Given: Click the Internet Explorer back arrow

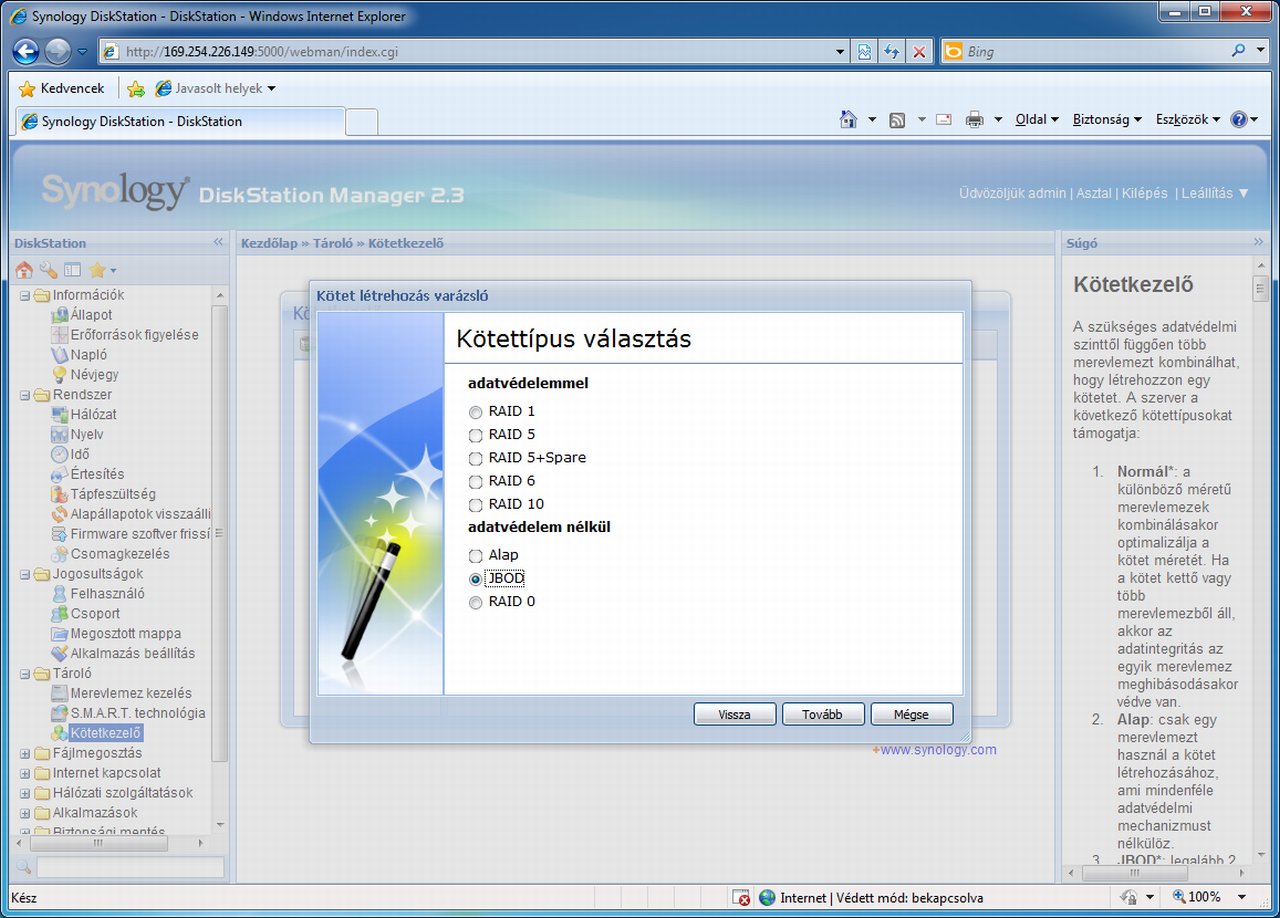Looking at the screenshot, I should point(26,51).
